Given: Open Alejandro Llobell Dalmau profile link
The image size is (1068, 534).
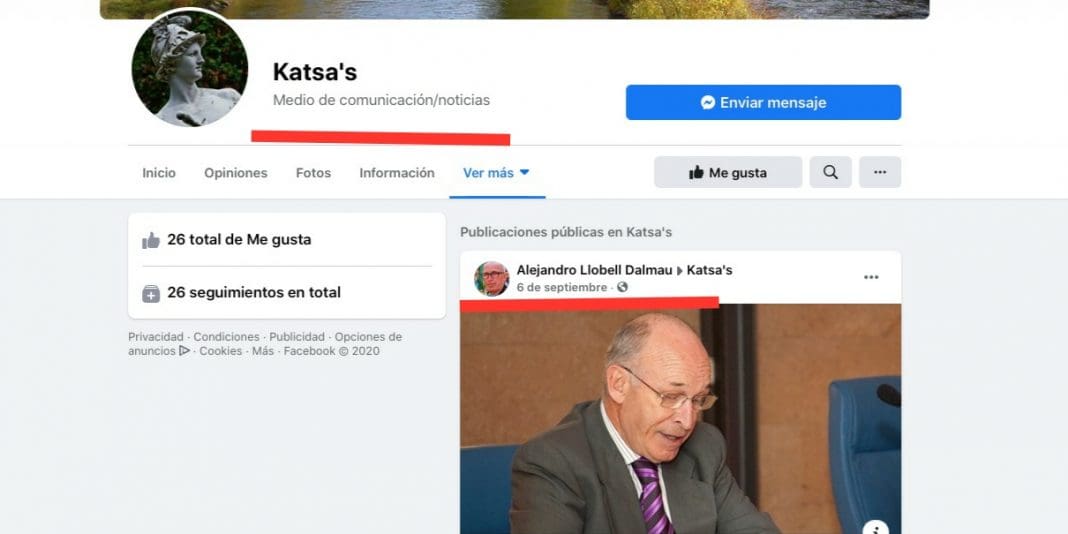Looking at the screenshot, I should tap(595, 270).
